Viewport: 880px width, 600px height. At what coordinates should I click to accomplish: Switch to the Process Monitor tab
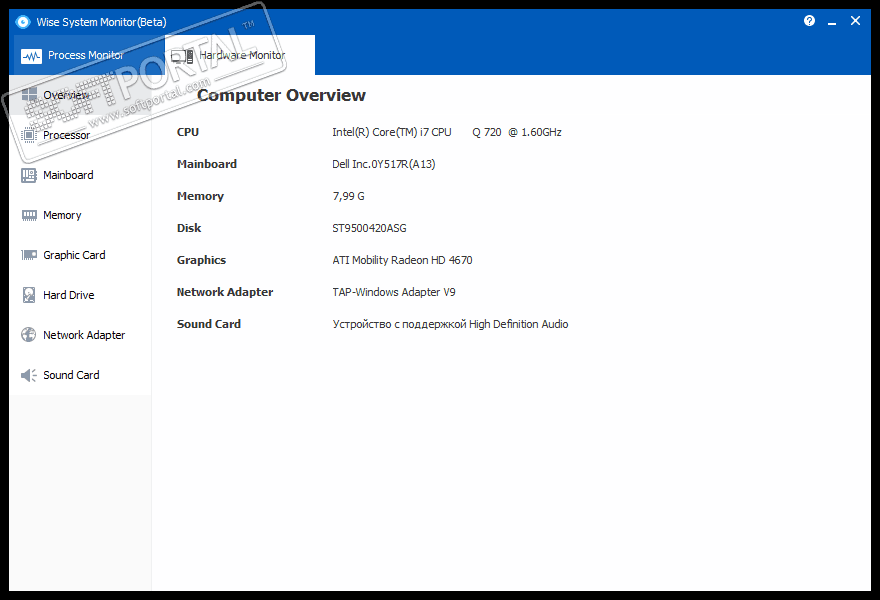coord(89,55)
